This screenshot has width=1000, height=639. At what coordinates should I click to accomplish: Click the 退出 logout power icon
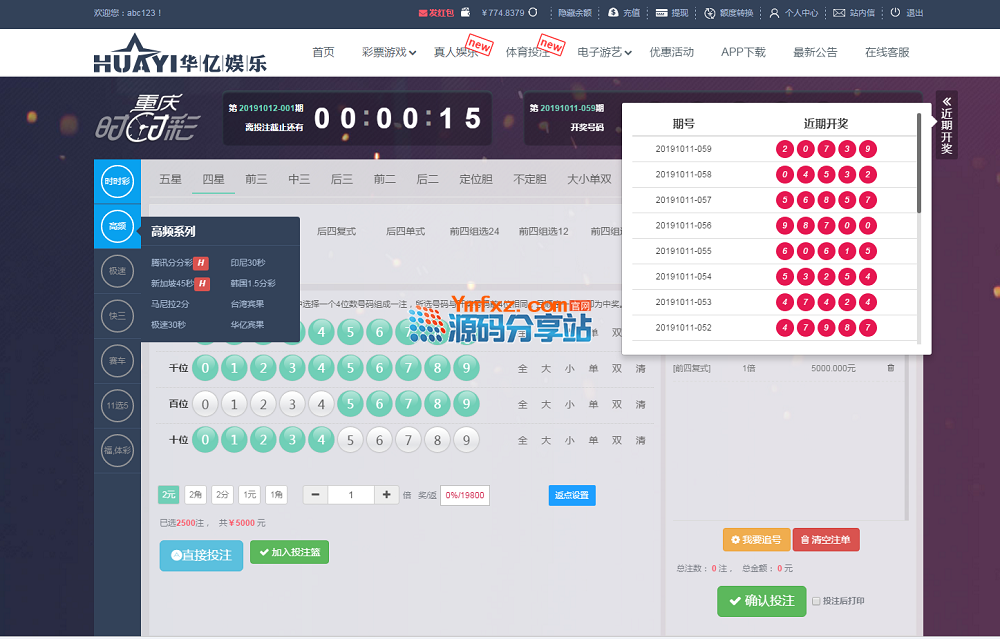pos(895,13)
